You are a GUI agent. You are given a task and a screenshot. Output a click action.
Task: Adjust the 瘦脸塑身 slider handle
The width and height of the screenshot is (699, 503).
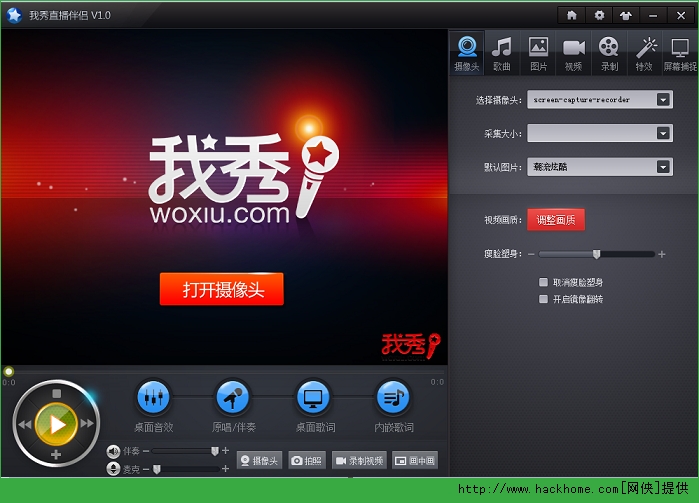pyautogui.click(x=596, y=254)
